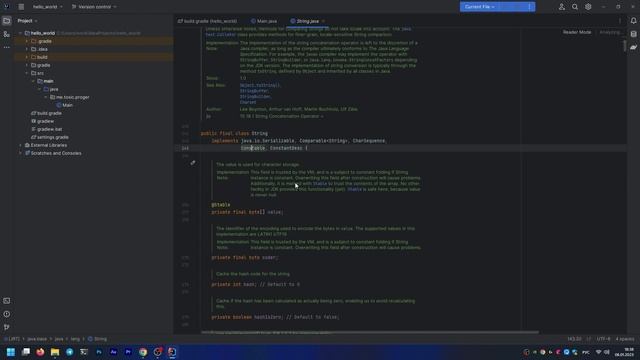The width and height of the screenshot is (640, 360).
Task: Expand the .idea folder
Action: click(x=27, y=49)
